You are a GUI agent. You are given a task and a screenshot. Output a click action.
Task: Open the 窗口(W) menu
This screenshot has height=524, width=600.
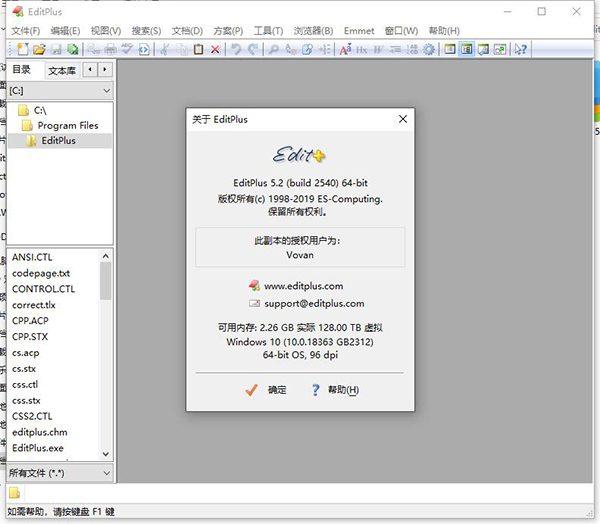click(x=401, y=31)
